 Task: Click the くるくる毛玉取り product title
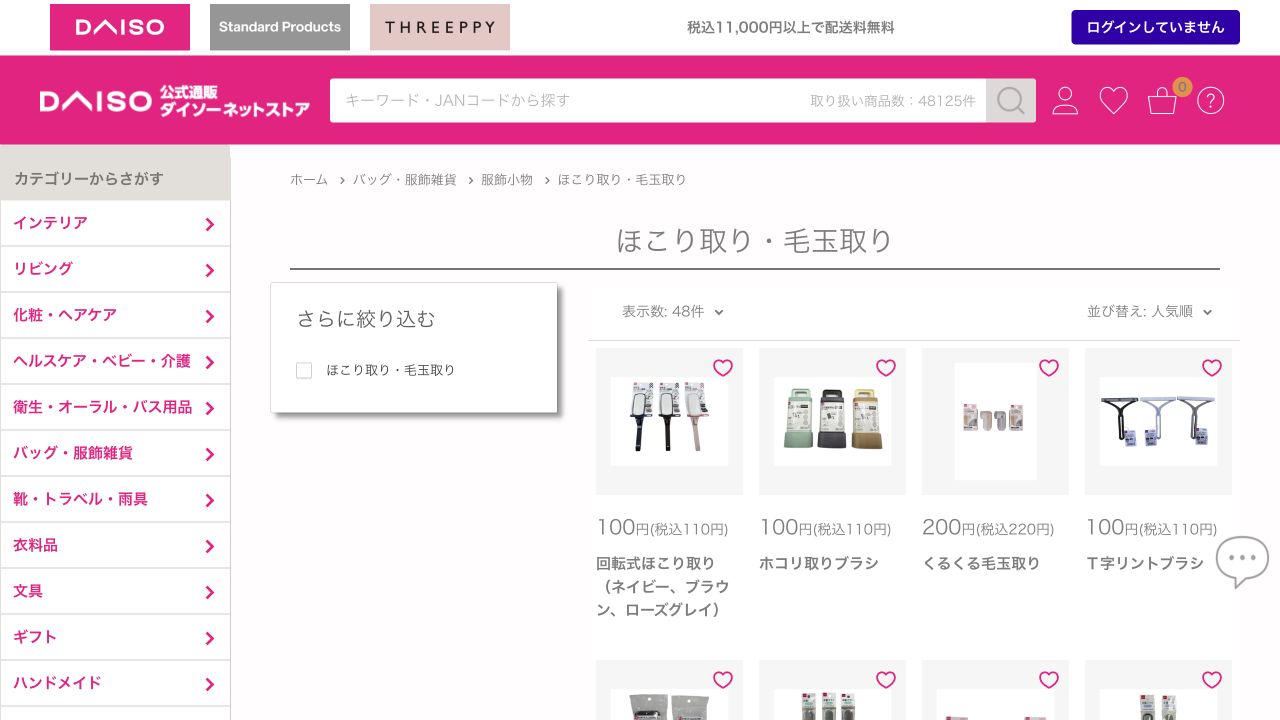(981, 563)
